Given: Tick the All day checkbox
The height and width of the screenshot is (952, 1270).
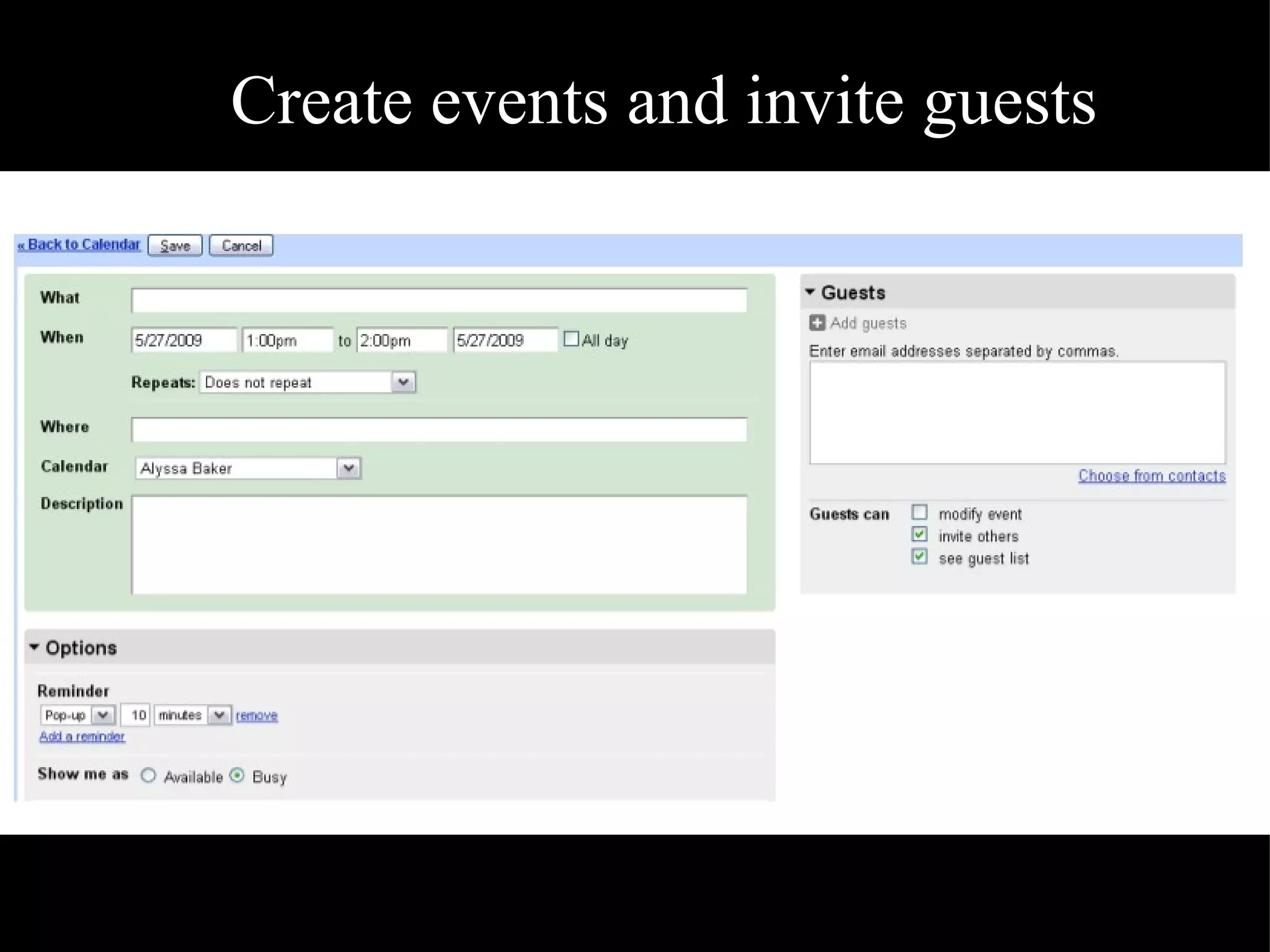Looking at the screenshot, I should coord(571,339).
